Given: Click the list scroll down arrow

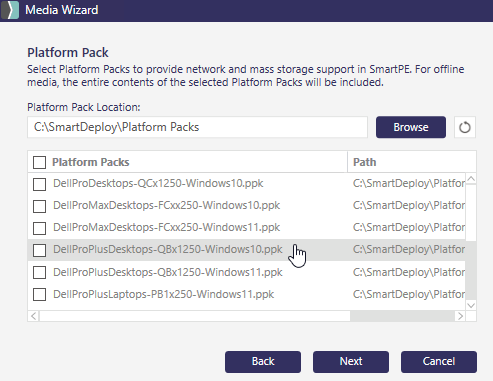Looking at the screenshot, I should coord(471,305).
